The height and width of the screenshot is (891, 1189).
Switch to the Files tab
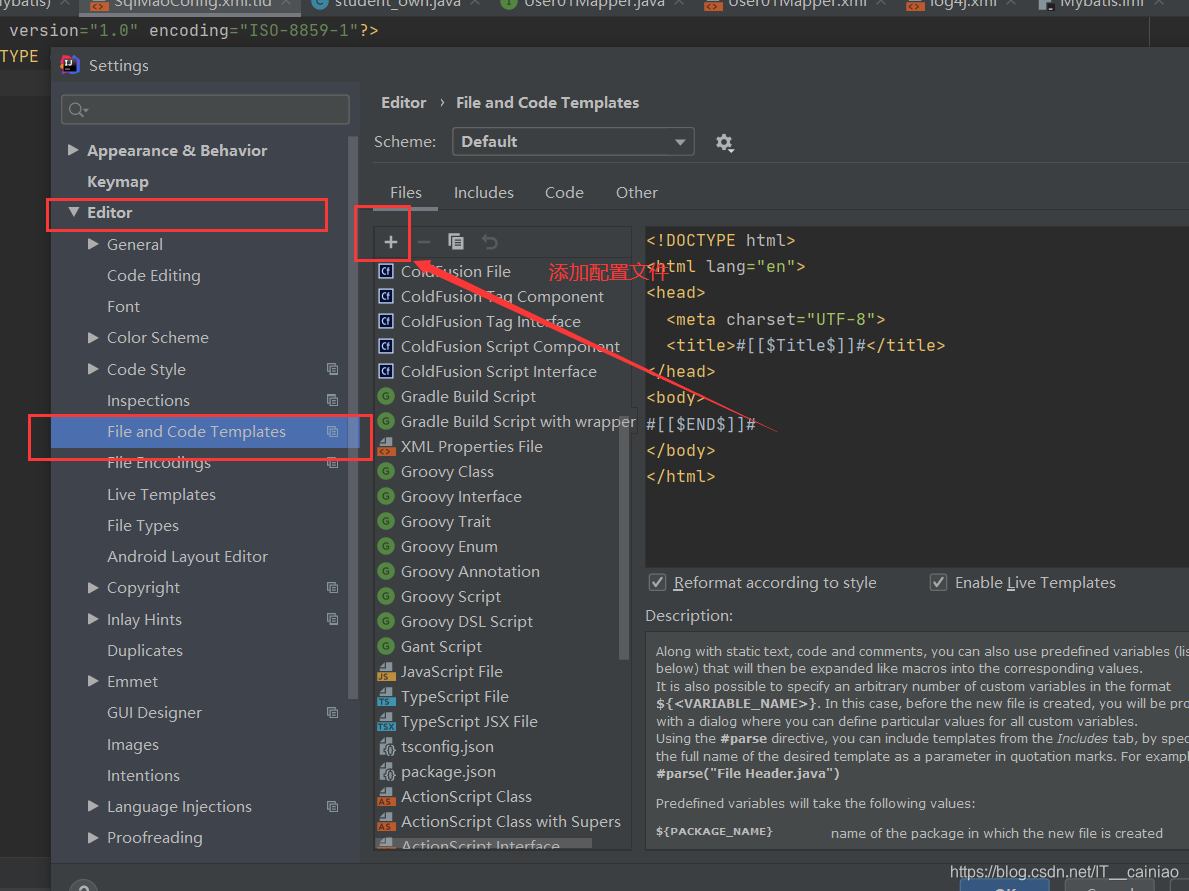click(x=406, y=193)
